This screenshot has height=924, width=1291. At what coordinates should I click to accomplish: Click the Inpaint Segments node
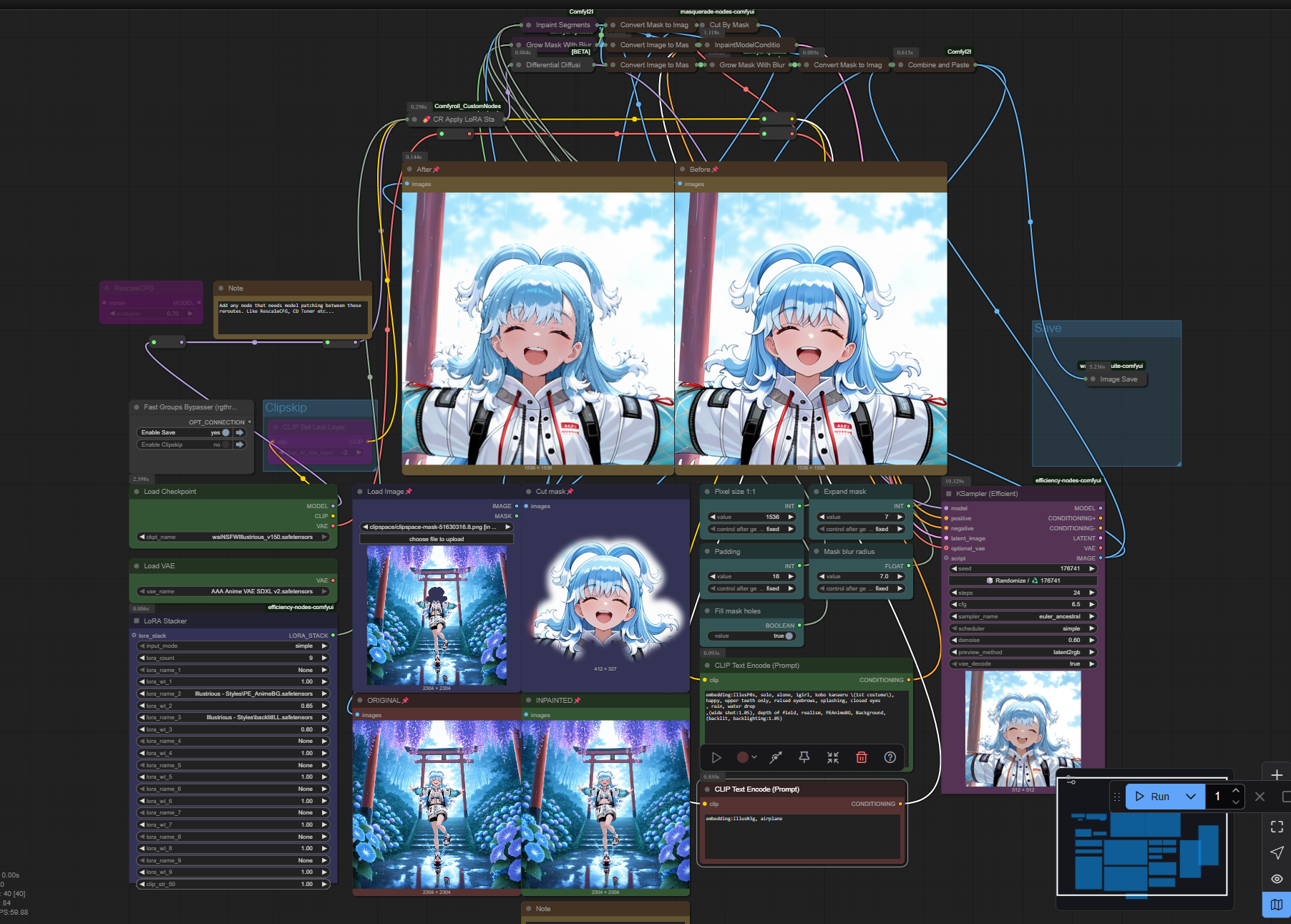(x=561, y=25)
